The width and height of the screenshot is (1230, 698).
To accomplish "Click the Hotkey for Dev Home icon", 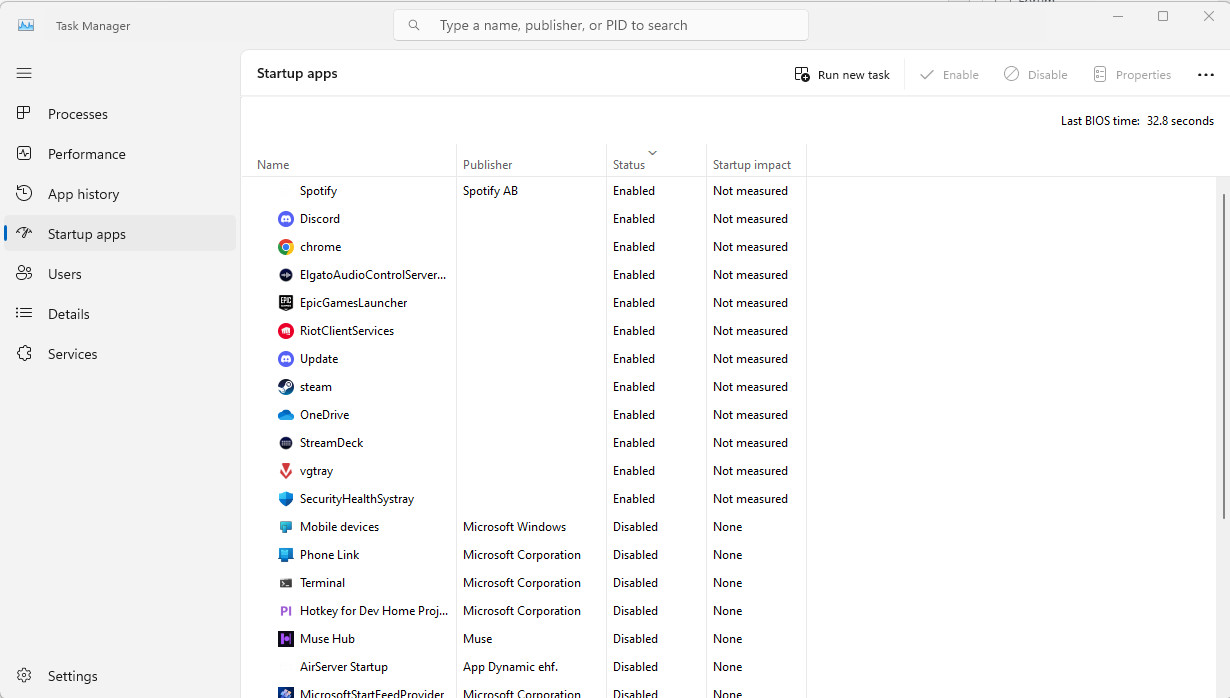I will pyautogui.click(x=286, y=611).
